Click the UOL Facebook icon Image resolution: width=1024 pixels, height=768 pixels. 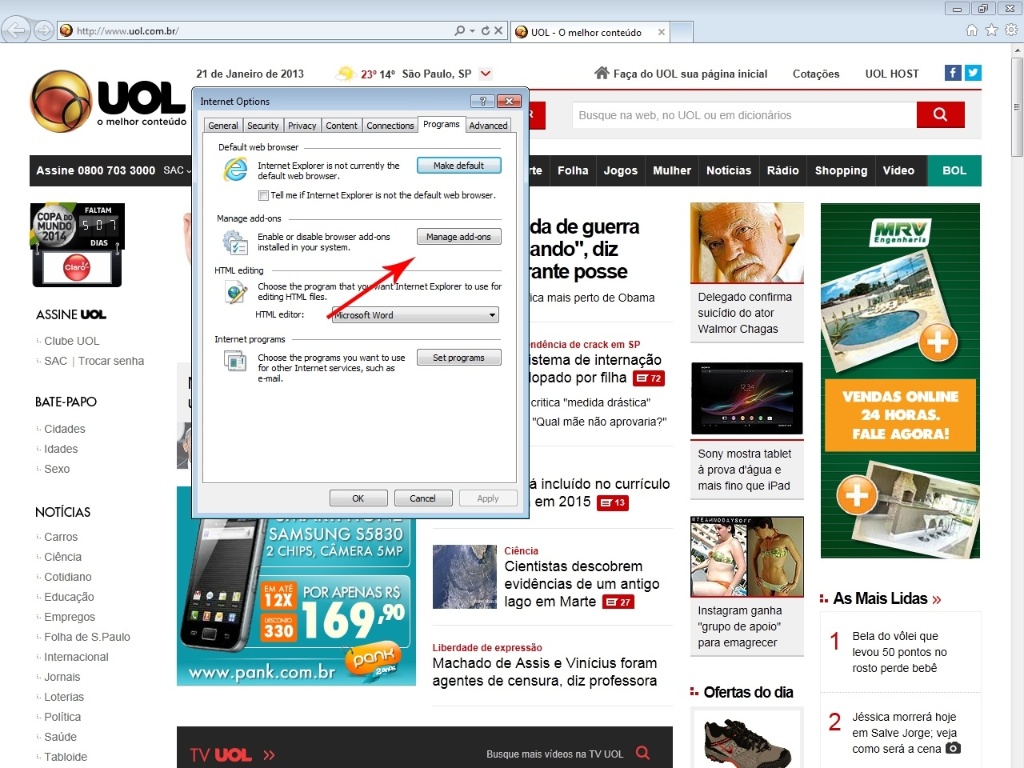953,73
